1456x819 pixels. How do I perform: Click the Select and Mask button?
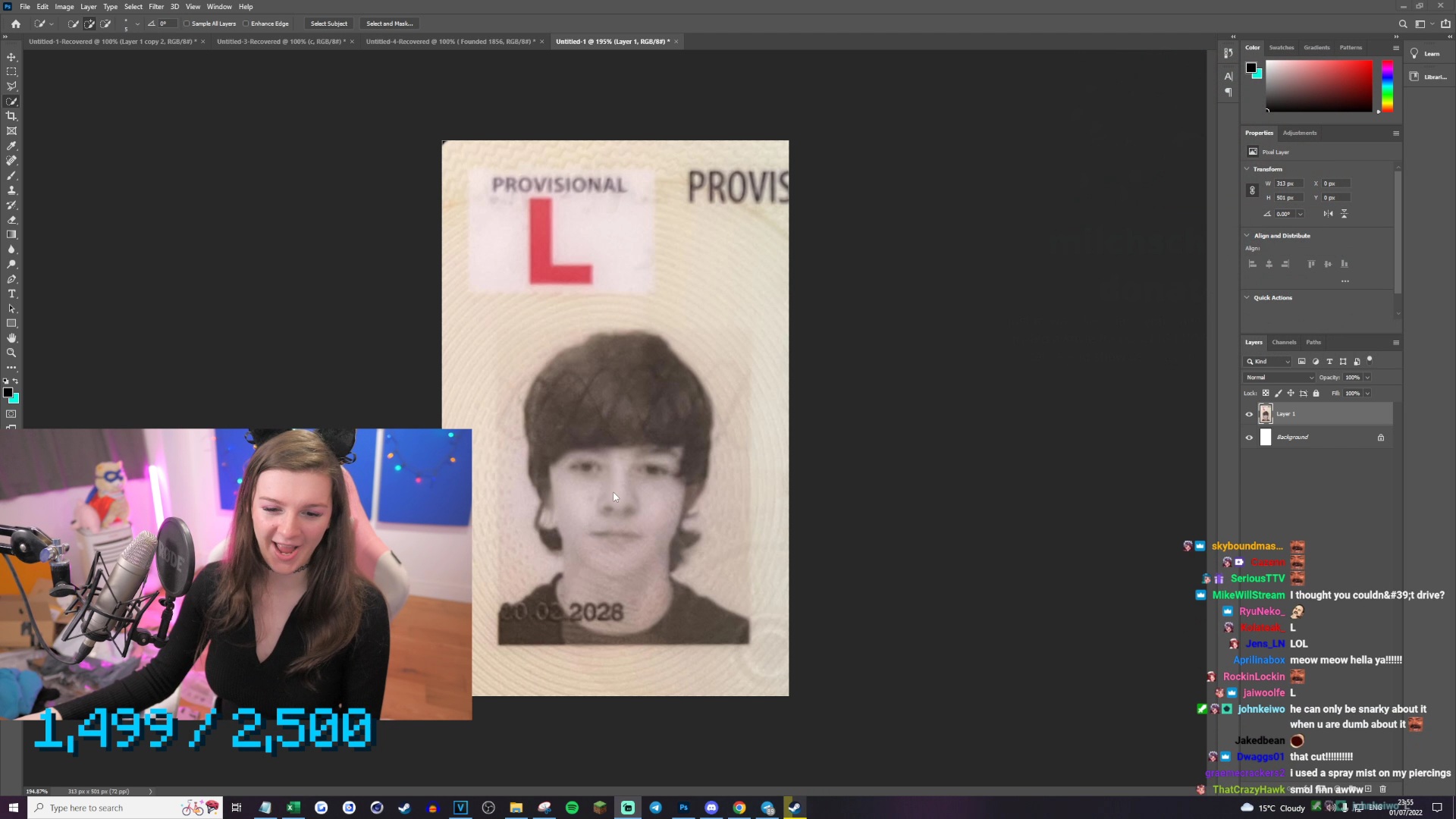point(390,24)
